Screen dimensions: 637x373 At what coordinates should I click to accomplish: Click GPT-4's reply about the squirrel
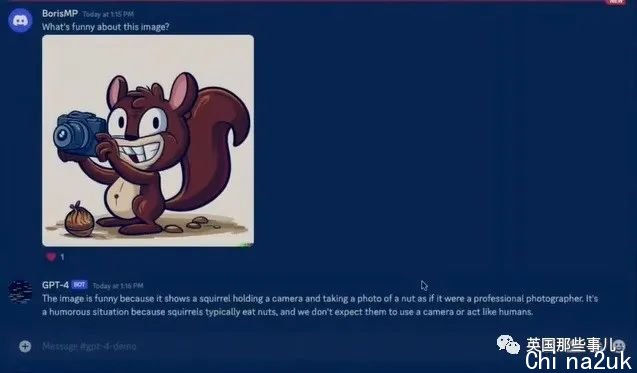tap(320, 305)
